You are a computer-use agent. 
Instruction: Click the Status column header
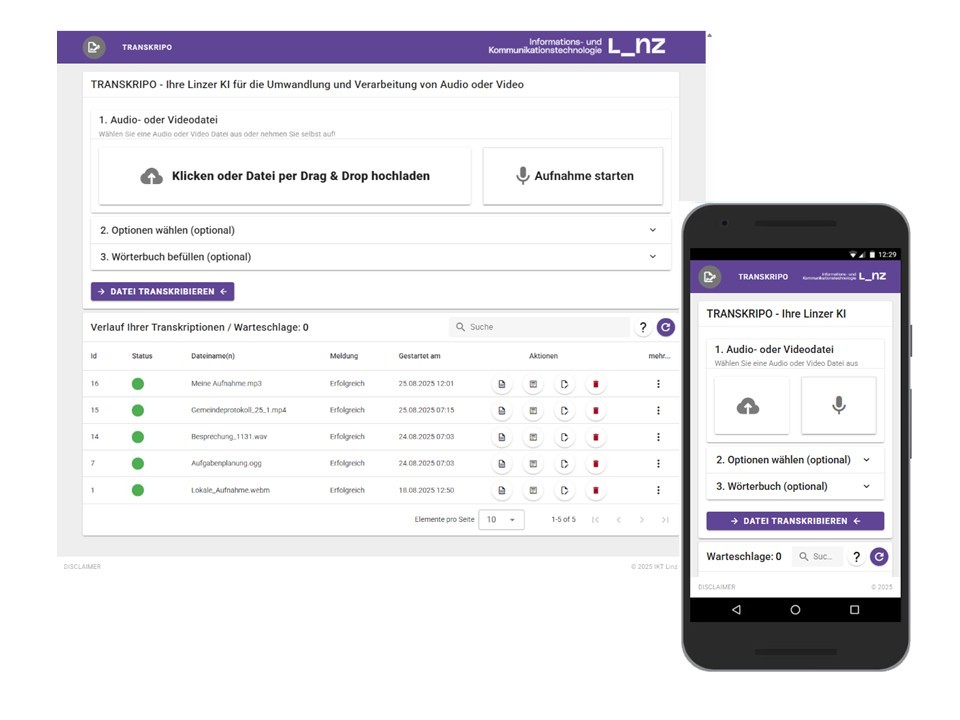pos(142,356)
